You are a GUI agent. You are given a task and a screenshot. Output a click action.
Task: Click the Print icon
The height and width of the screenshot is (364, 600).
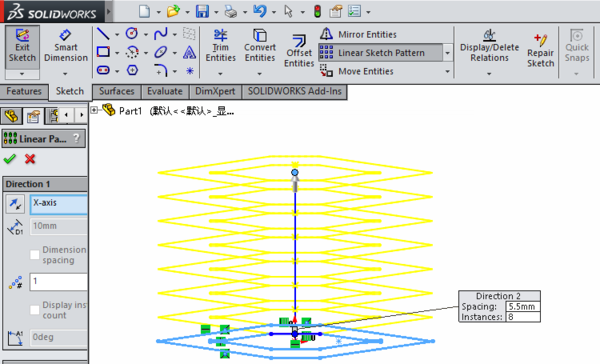tap(231, 11)
